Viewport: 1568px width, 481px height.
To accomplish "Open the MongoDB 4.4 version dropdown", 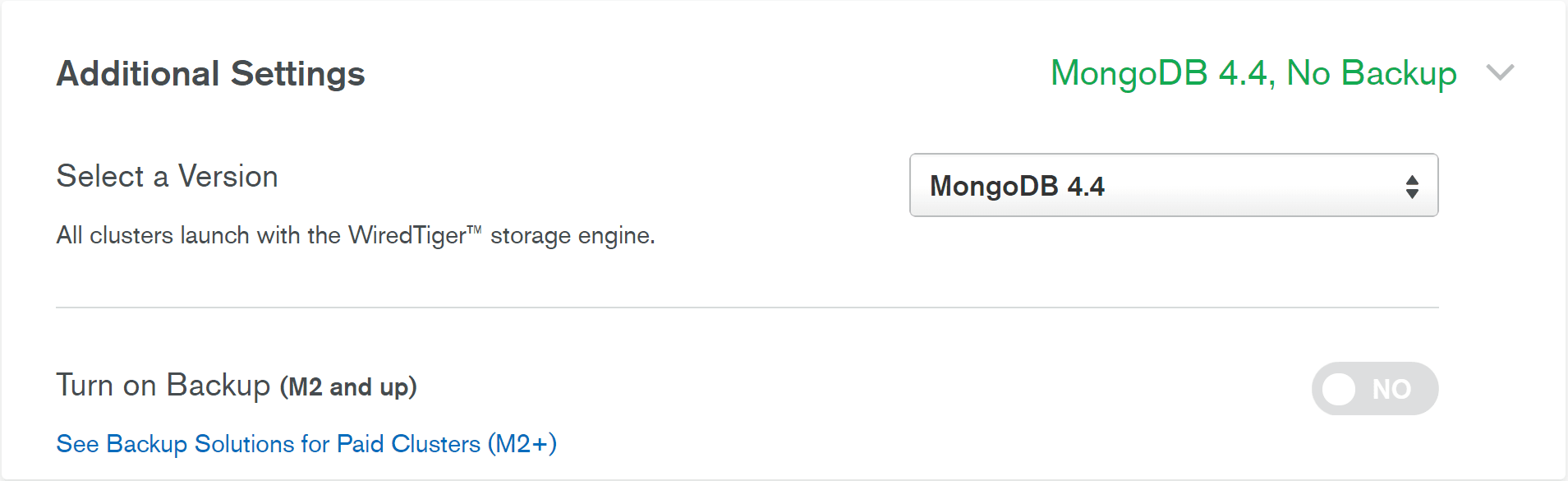I will [x=1173, y=186].
